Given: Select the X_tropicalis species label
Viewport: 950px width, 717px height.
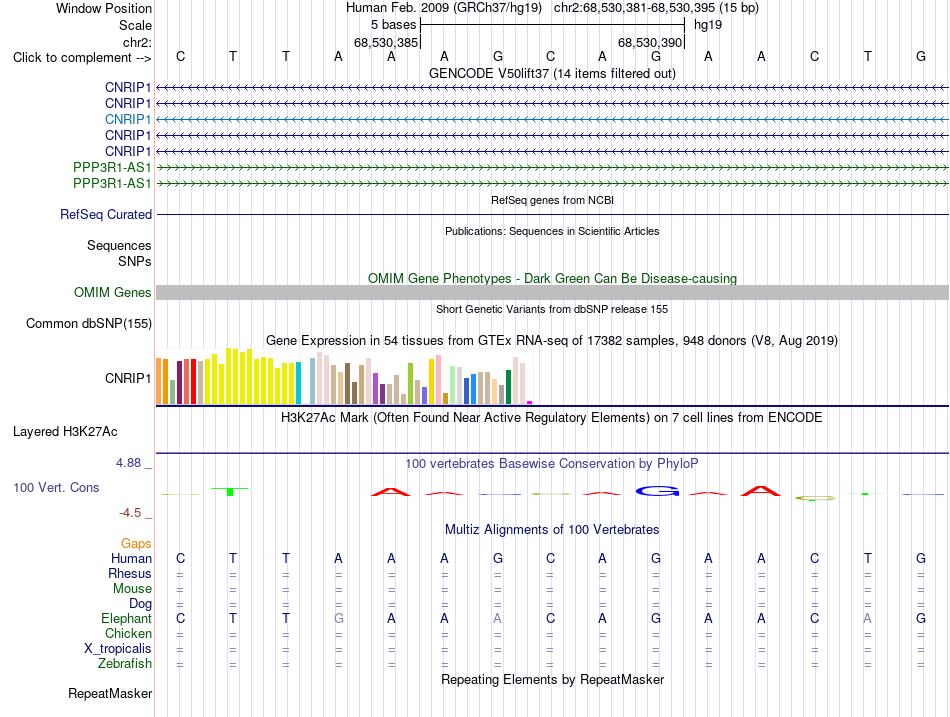Looking at the screenshot, I should coord(118,649).
